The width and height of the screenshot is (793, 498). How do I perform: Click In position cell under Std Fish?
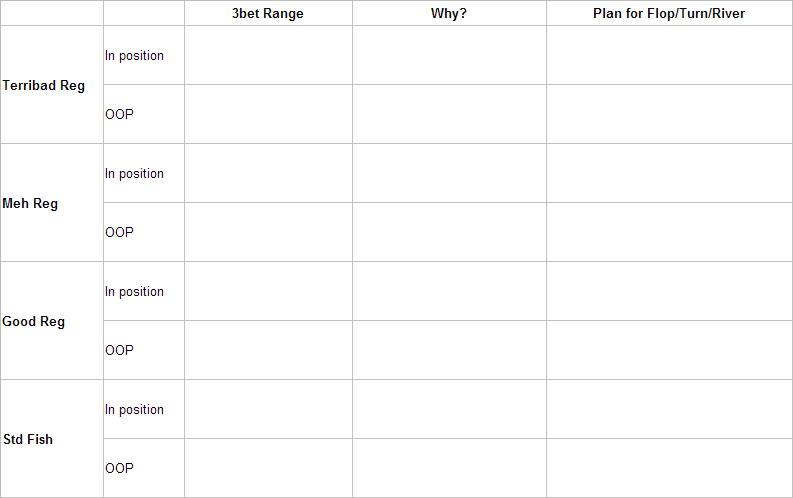144,409
